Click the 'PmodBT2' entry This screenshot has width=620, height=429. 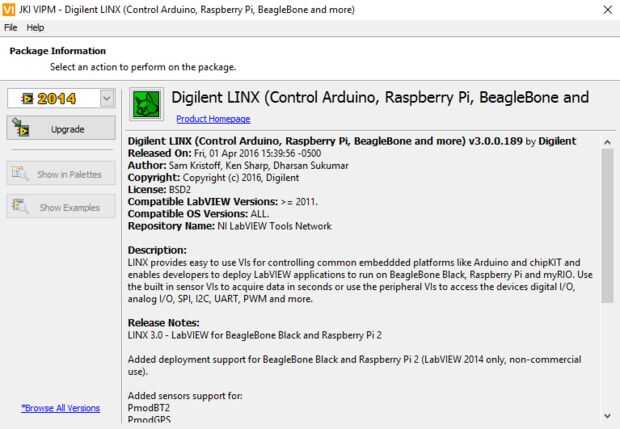[149, 408]
